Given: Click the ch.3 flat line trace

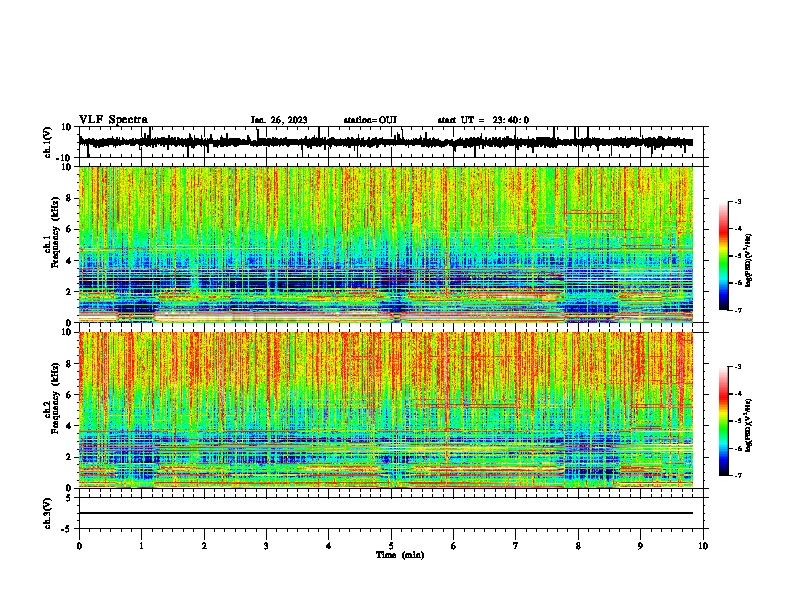Looking at the screenshot, I should [386, 513].
